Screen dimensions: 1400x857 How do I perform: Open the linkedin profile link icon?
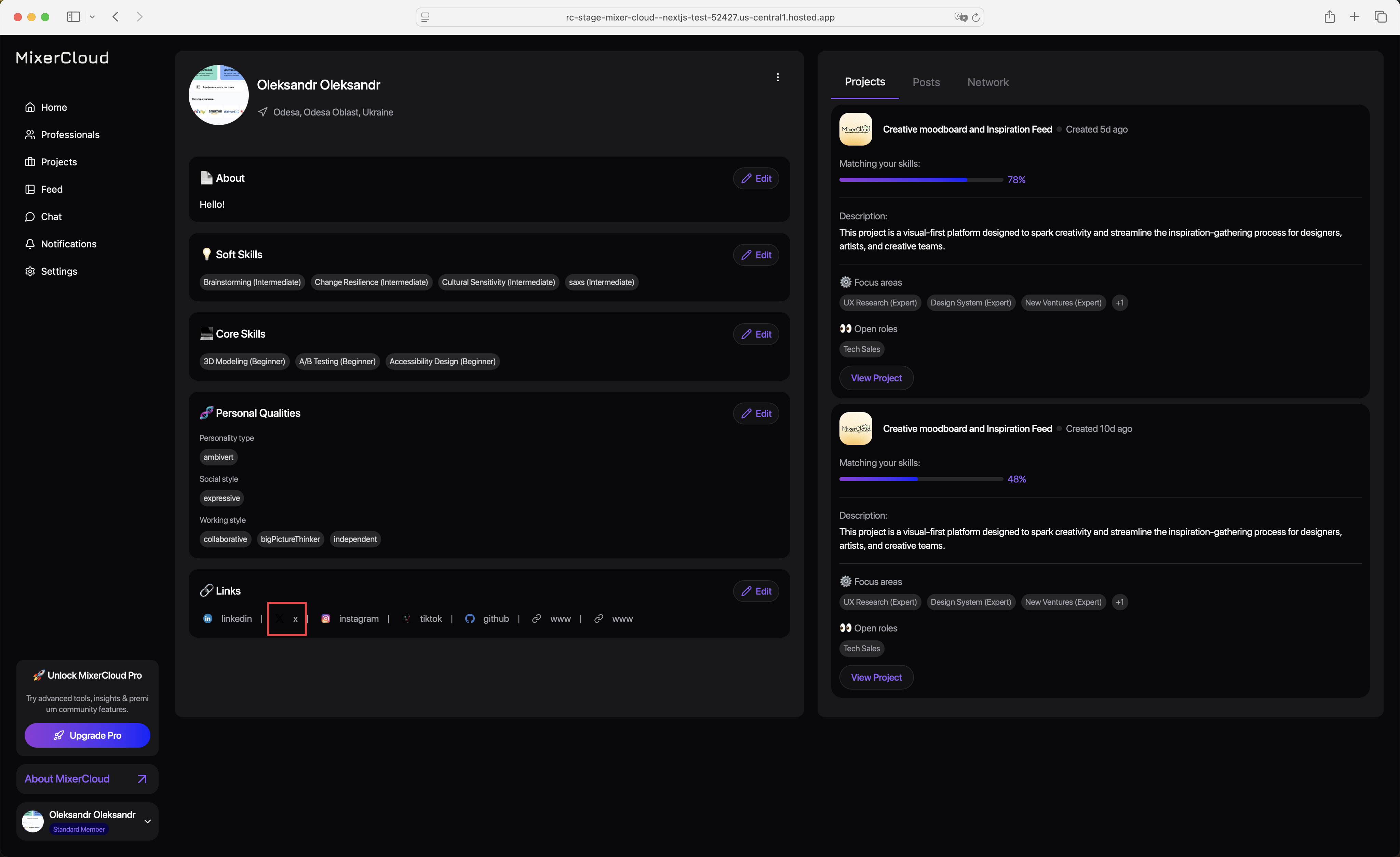(x=208, y=618)
